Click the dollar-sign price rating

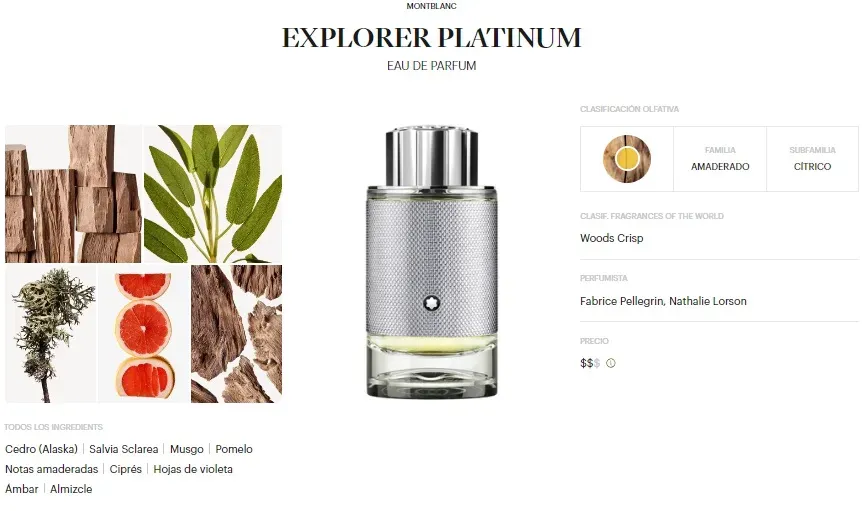tap(590, 363)
